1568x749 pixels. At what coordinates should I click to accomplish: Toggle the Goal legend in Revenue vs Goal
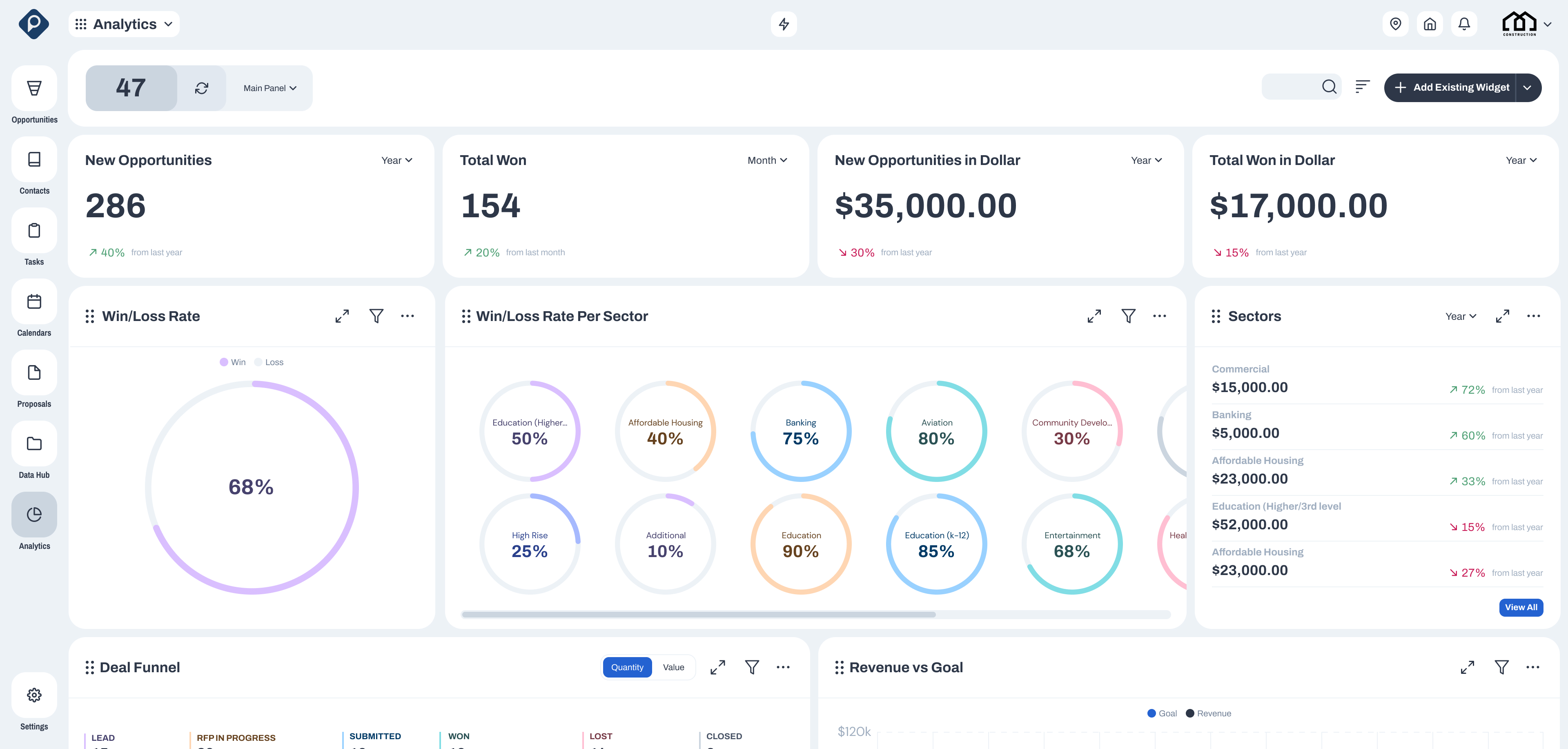pos(1162,713)
